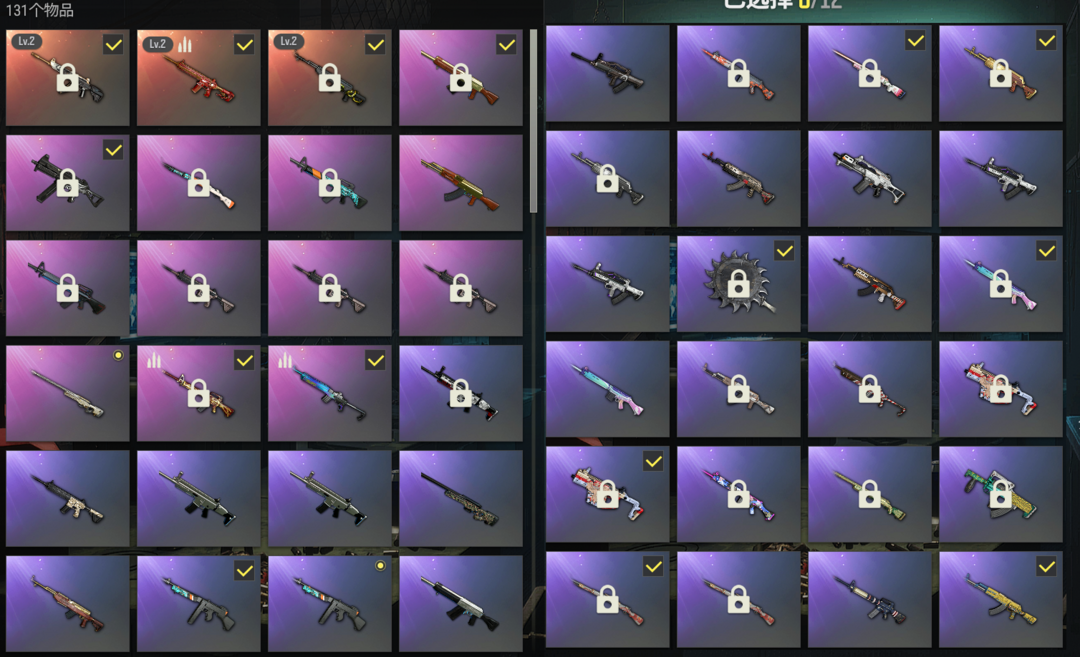Image resolution: width=1080 pixels, height=657 pixels.
Task: Click yellow dot on the tan sniper rifle
Action: (118, 355)
